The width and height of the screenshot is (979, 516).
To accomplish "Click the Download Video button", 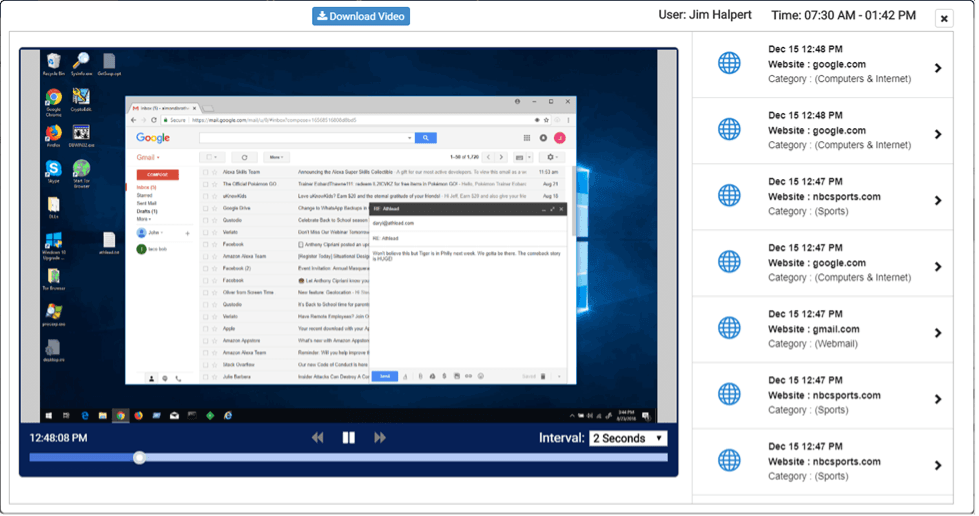I will (361, 16).
